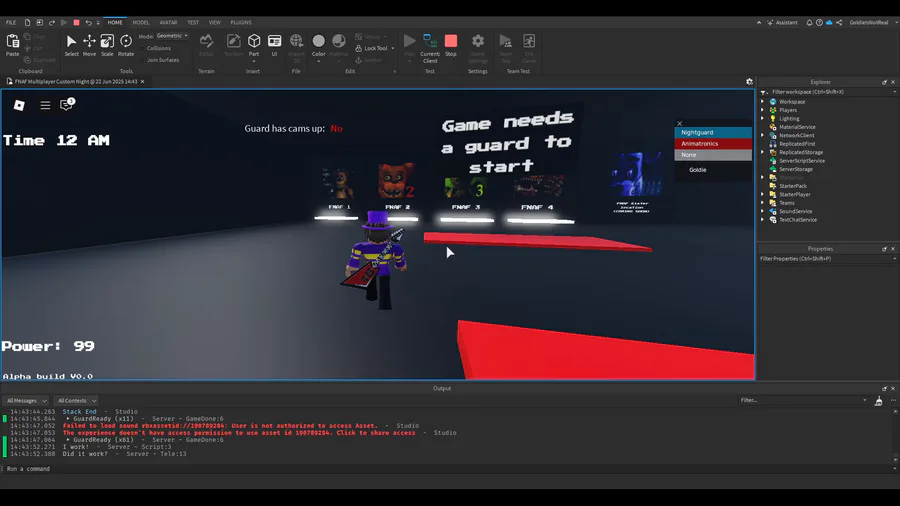Open notifications bell icon
This screenshot has height=506, width=900.
(809, 22)
